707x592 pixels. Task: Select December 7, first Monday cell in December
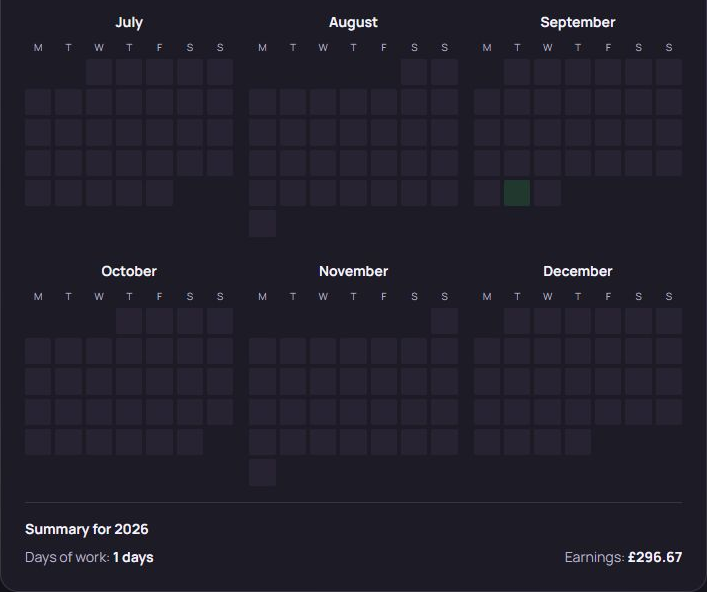coord(487,351)
